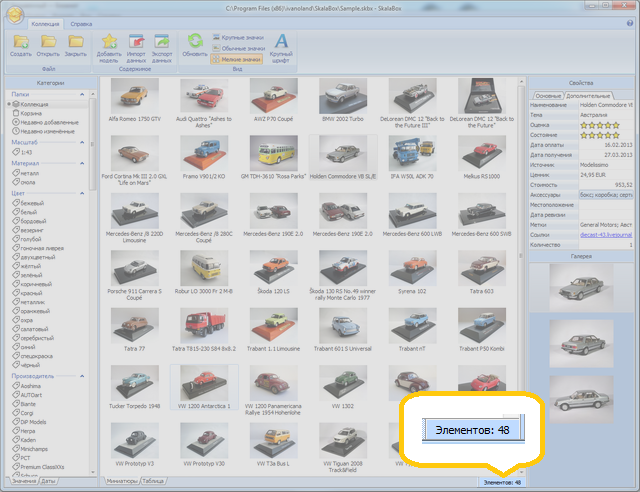640x492 pixels.
Task: Collapse the Цвет section
Action: point(82,193)
